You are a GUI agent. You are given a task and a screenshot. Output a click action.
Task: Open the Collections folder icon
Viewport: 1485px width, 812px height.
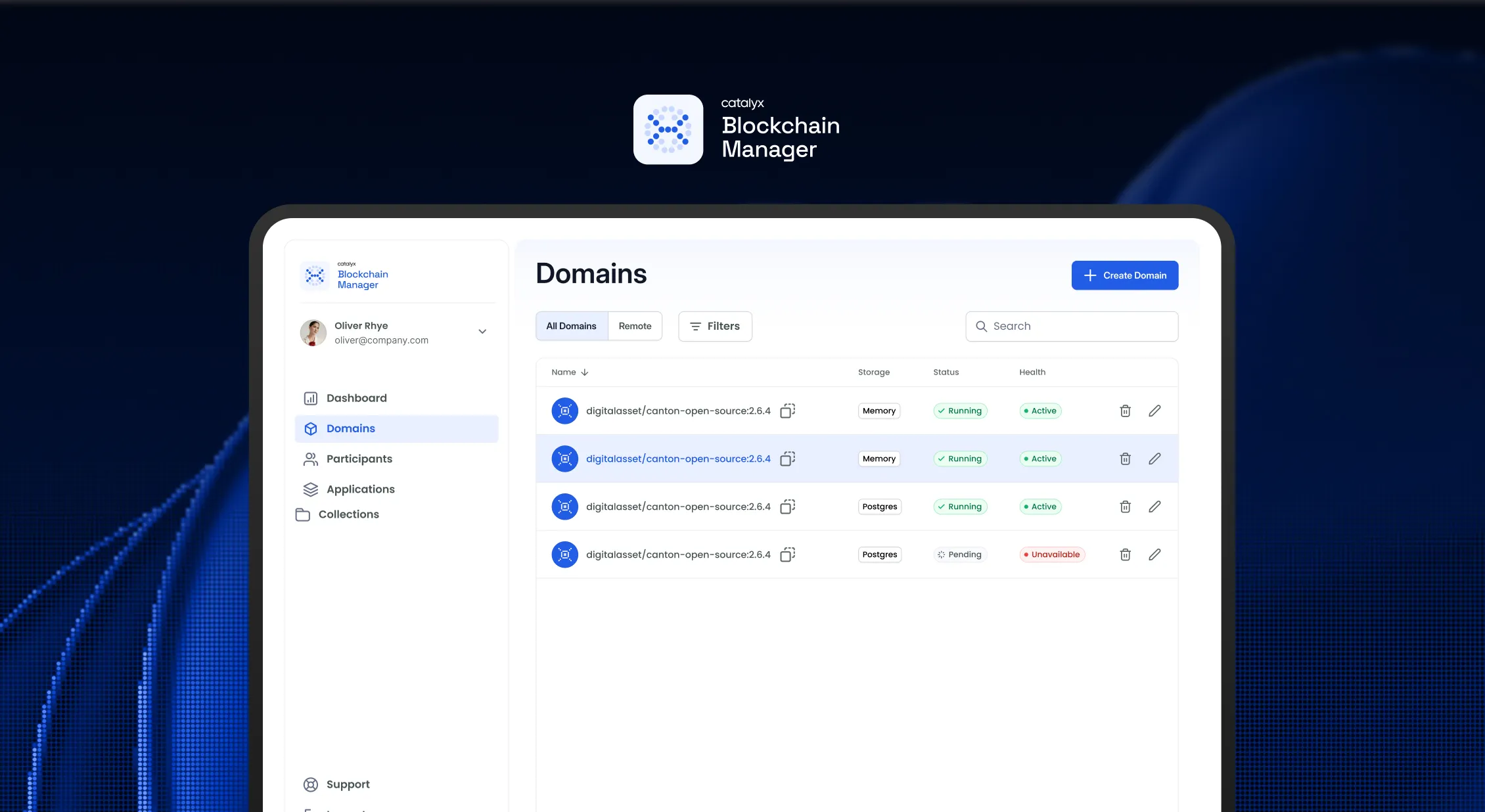click(303, 514)
